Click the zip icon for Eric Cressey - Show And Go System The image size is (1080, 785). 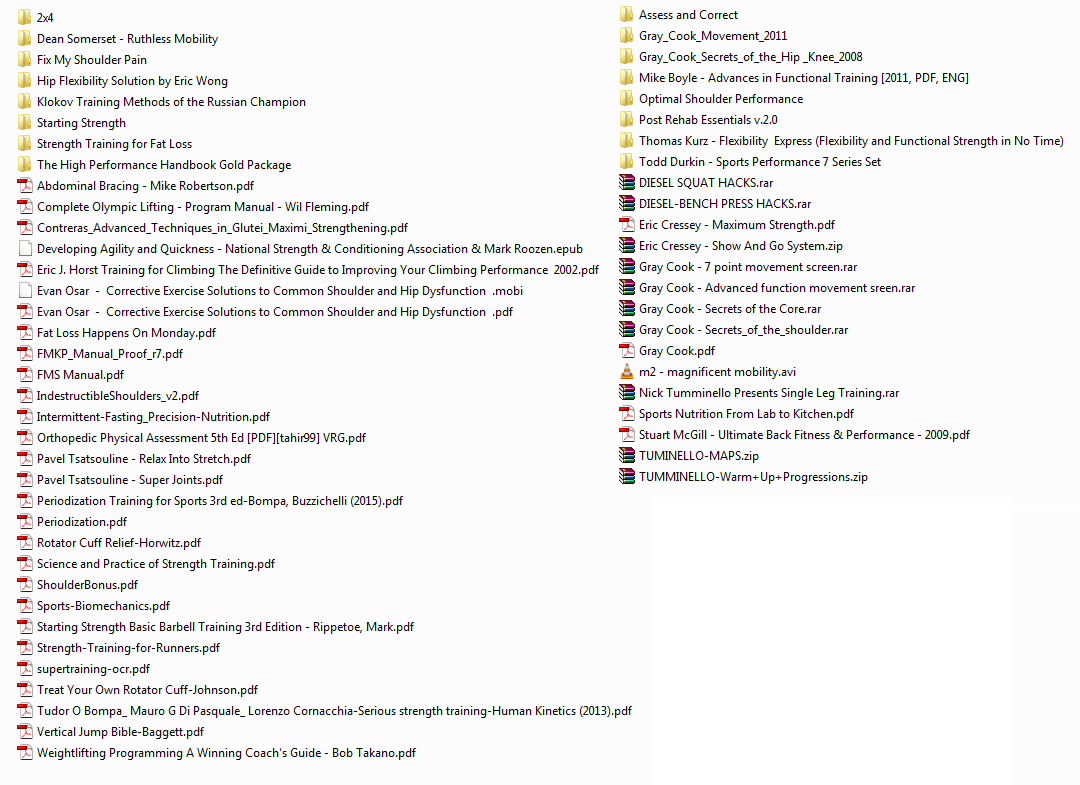pyautogui.click(x=627, y=245)
